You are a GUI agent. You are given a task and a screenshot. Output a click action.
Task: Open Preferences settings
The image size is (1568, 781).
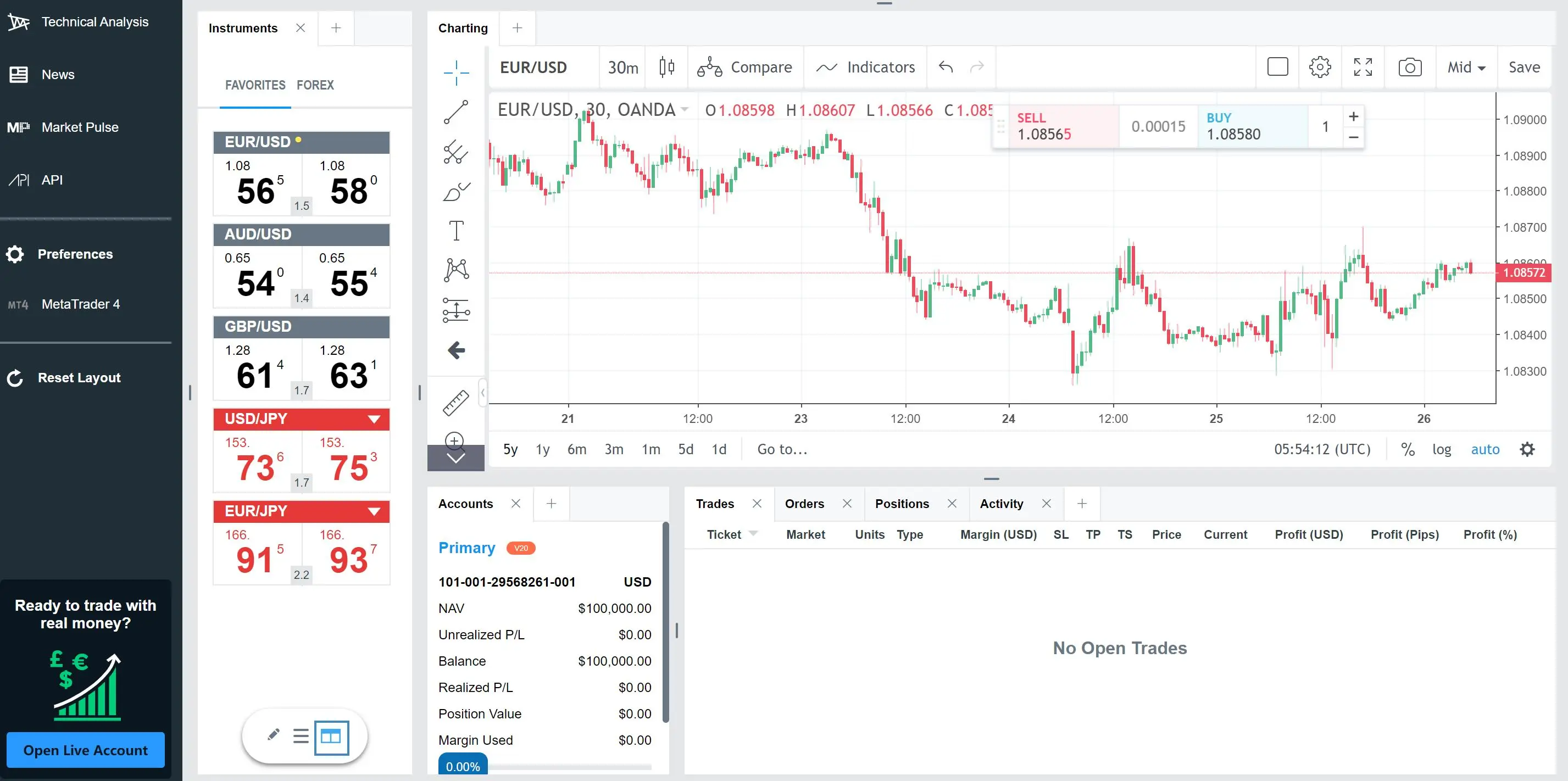[x=60, y=254]
